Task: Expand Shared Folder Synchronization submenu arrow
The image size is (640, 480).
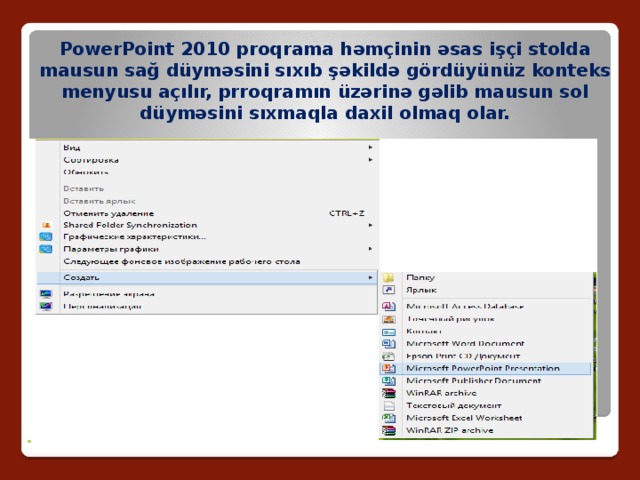Action: tap(370, 225)
